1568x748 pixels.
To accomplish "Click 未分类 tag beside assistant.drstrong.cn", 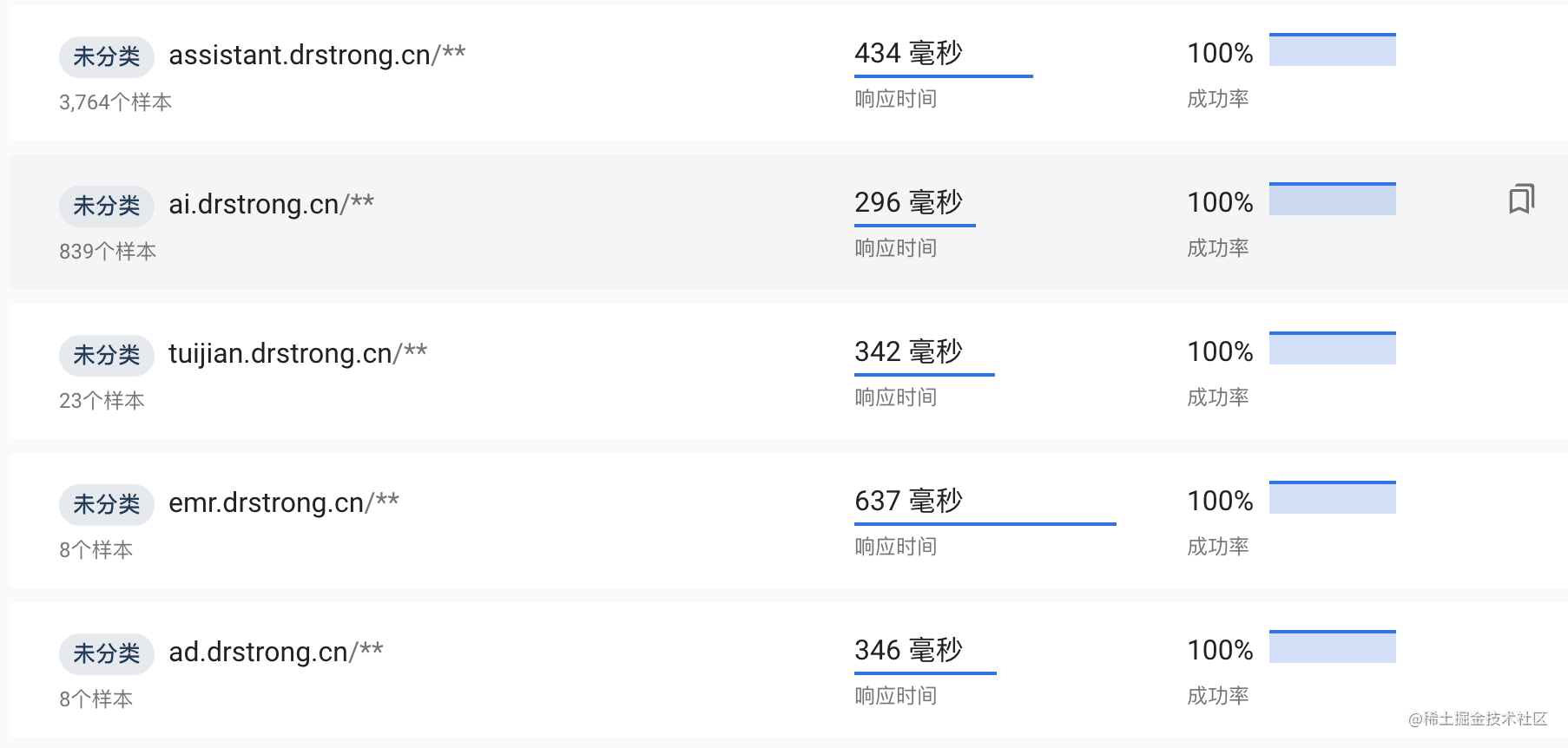I will [107, 56].
